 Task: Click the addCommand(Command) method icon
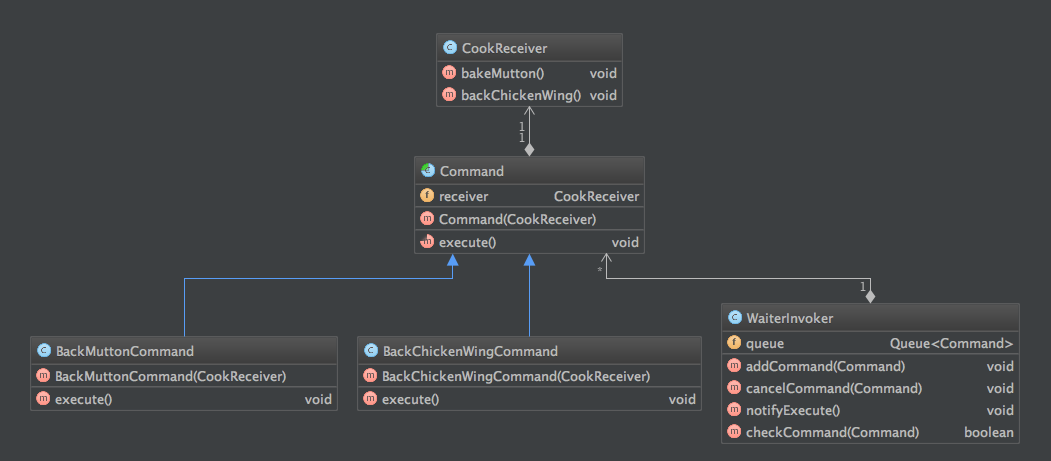point(733,366)
